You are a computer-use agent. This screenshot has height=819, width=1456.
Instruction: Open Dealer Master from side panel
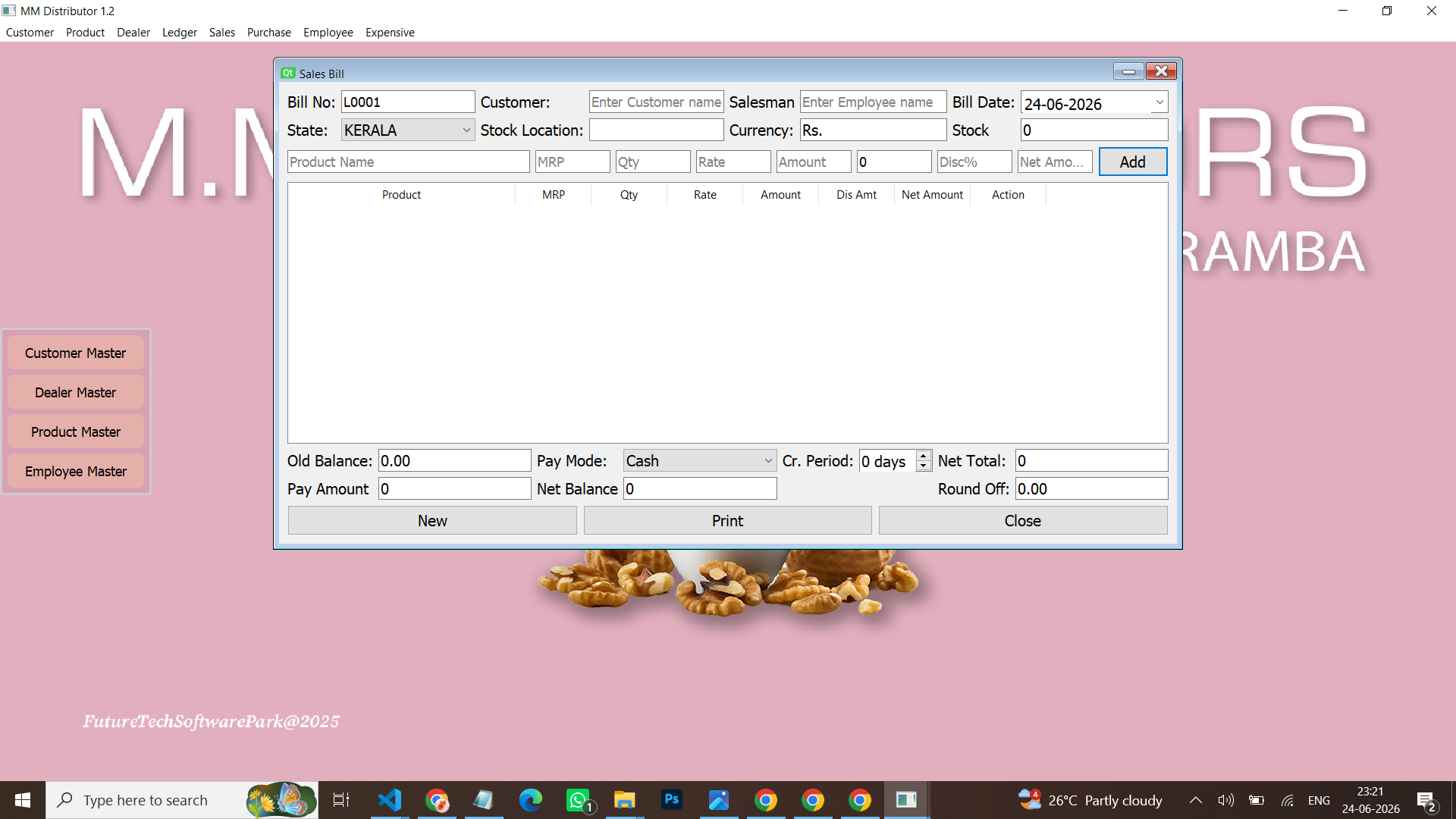point(76,393)
